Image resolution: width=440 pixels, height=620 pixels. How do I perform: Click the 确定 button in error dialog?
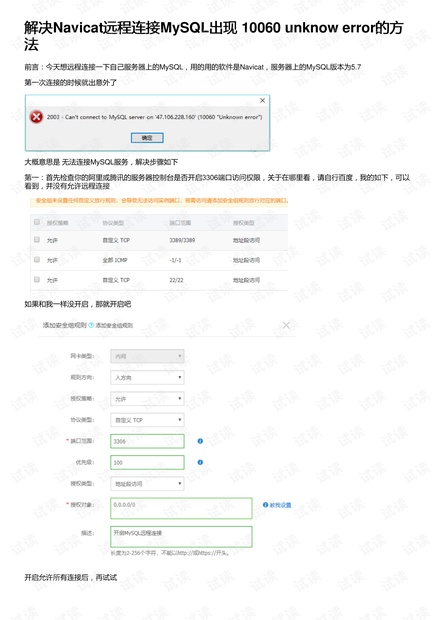(147, 138)
